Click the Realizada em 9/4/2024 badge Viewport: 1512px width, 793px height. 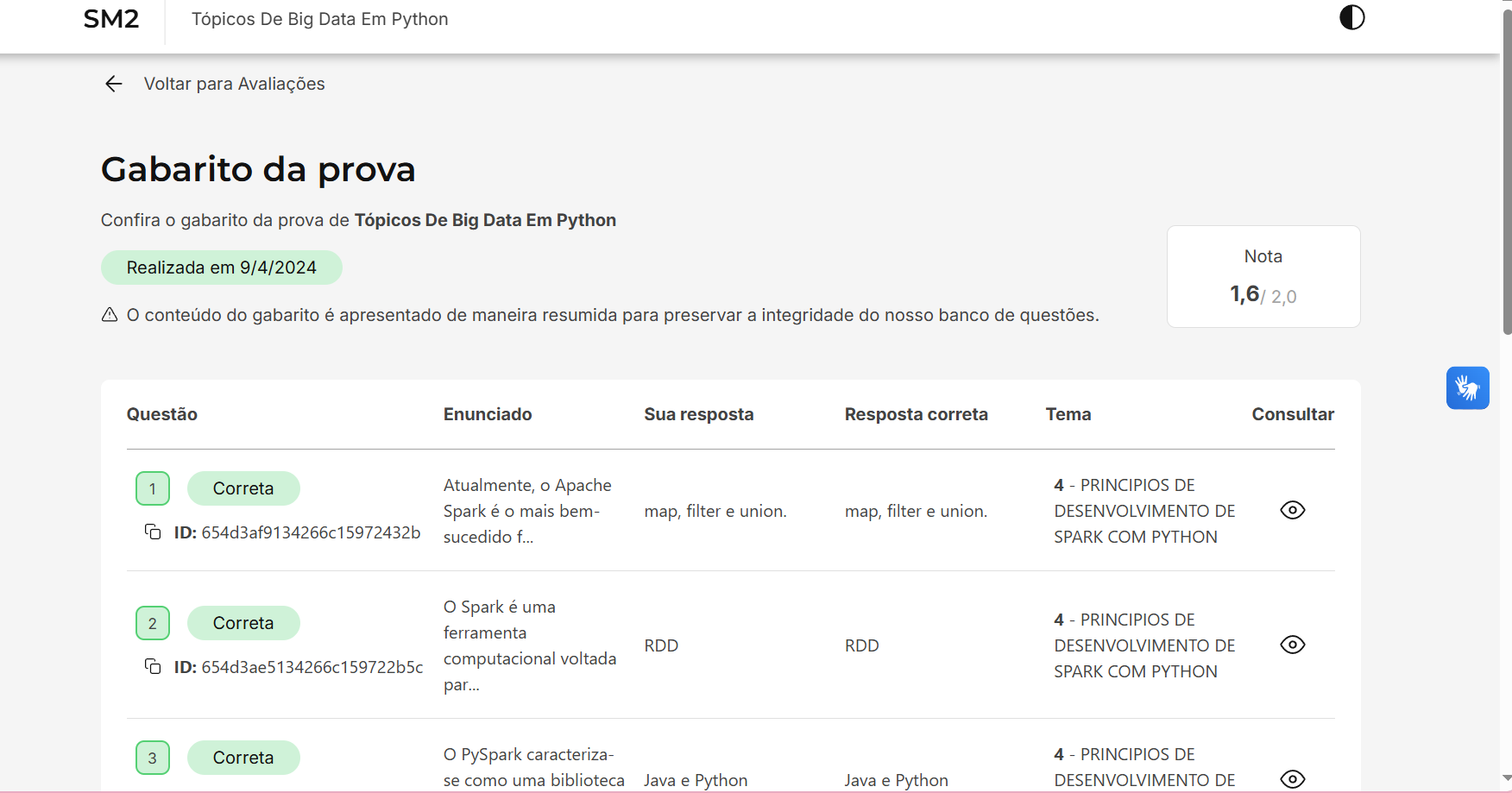(222, 267)
